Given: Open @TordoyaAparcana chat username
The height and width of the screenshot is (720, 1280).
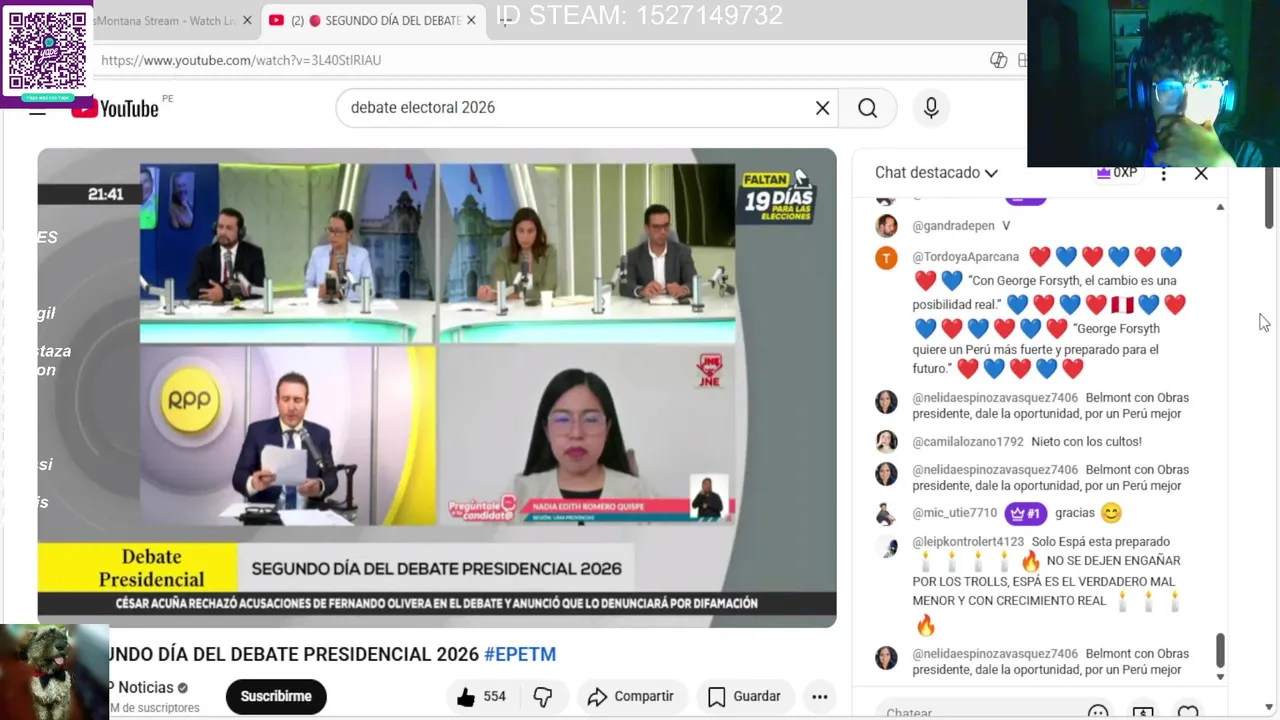Looking at the screenshot, I should tap(965, 257).
